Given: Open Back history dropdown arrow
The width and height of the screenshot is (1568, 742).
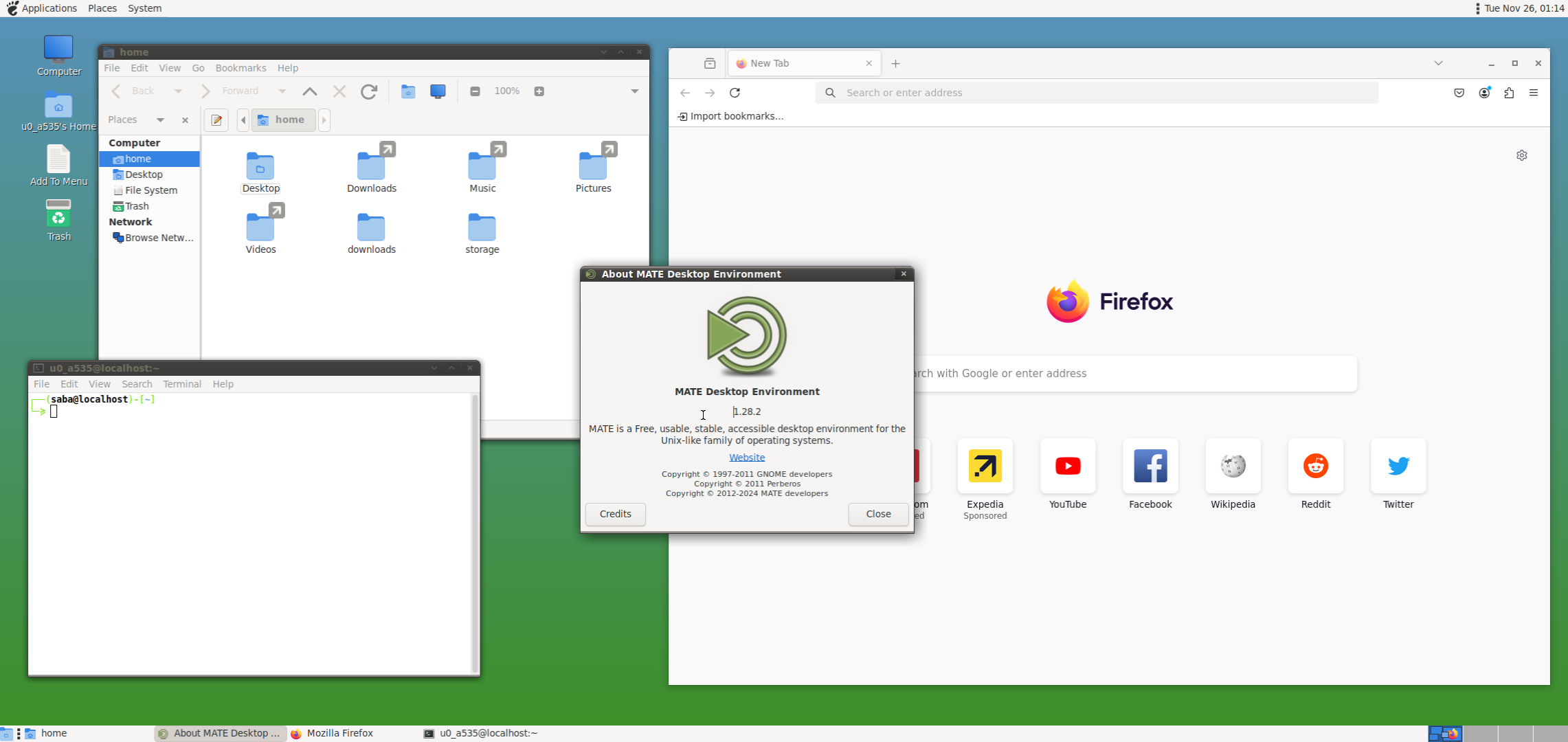Looking at the screenshot, I should 178,91.
